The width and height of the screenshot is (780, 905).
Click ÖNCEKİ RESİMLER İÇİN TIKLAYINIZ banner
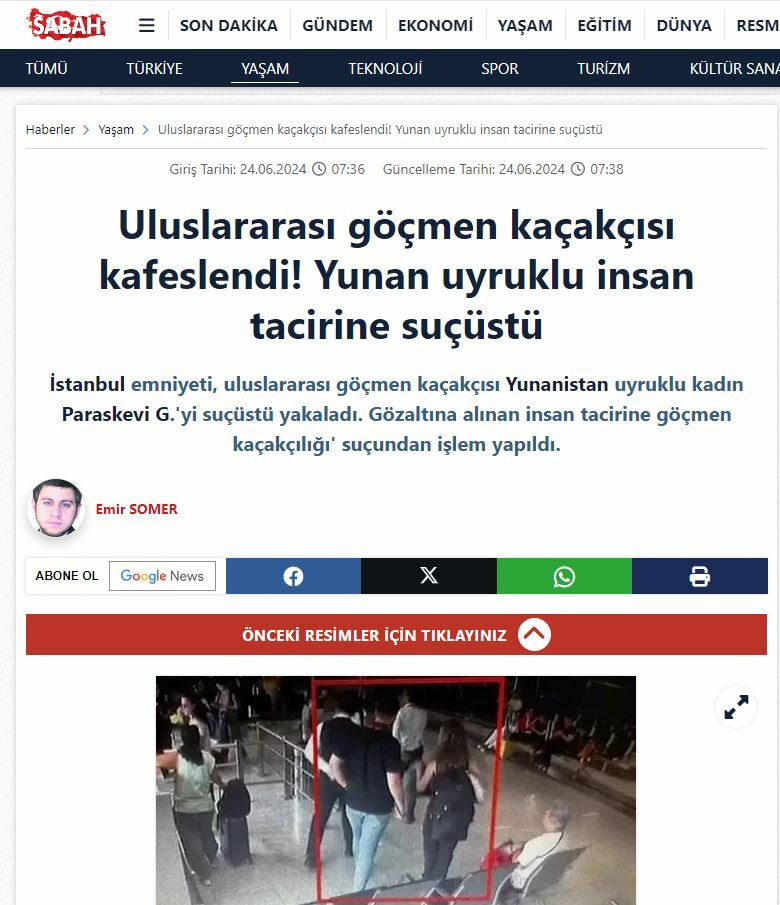tap(396, 634)
